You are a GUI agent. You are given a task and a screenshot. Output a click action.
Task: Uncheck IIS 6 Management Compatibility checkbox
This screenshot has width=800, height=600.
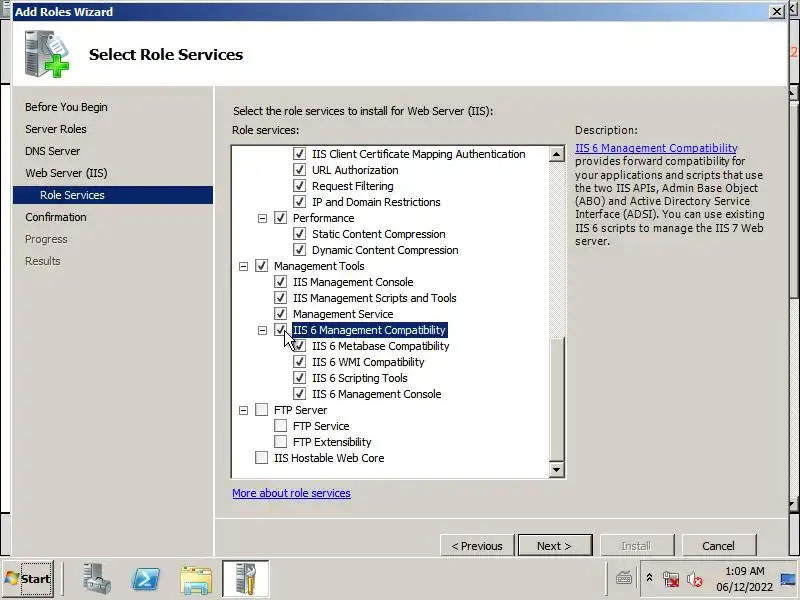(x=280, y=330)
